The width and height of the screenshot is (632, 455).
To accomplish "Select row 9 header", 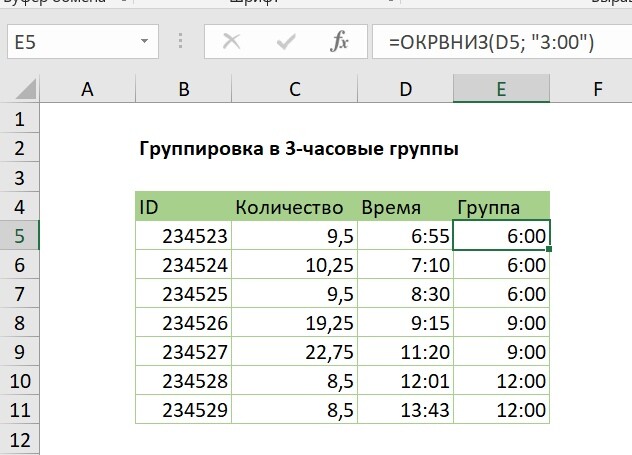I will coord(19,351).
